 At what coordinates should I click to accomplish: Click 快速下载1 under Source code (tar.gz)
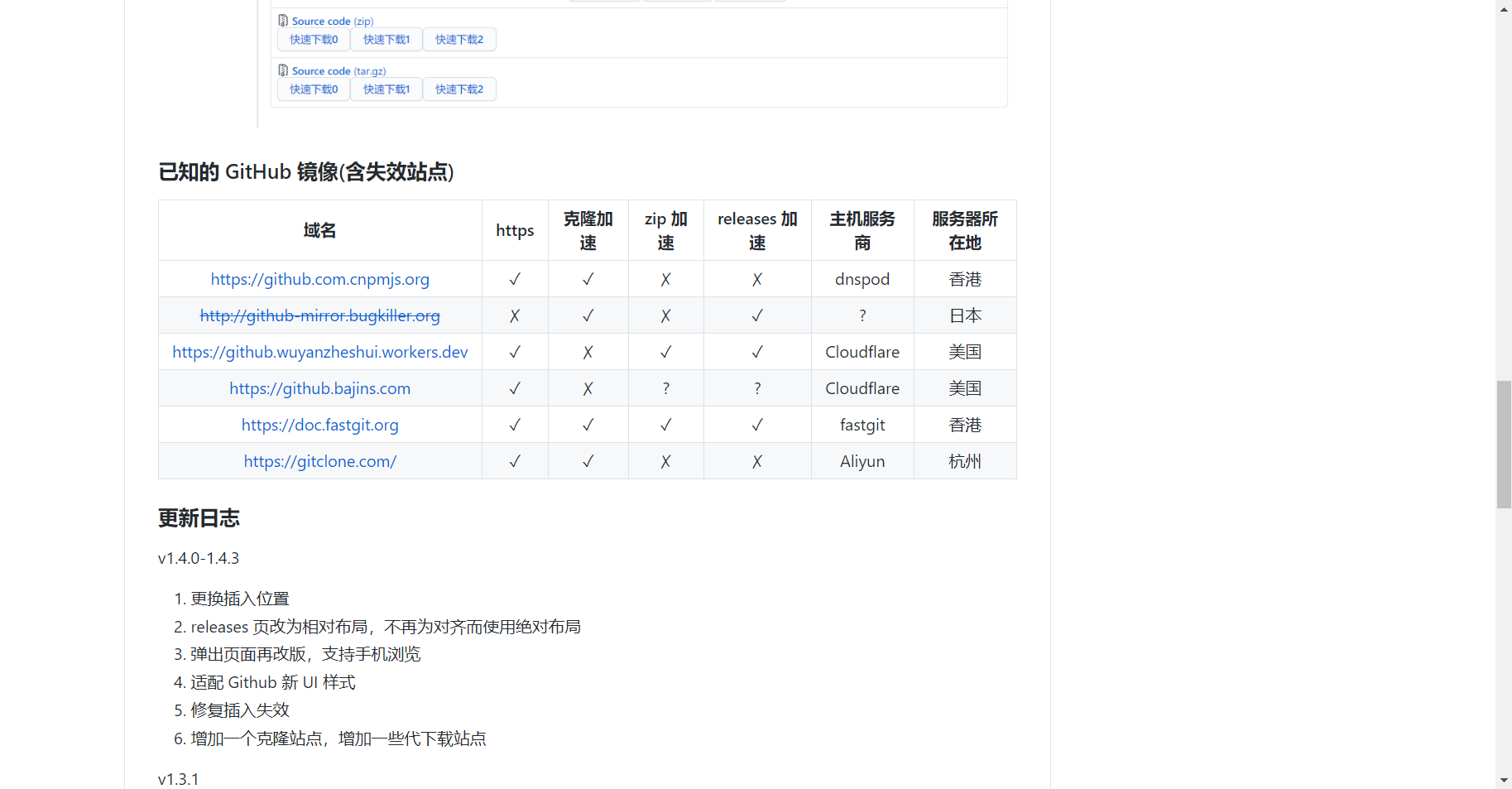[386, 89]
